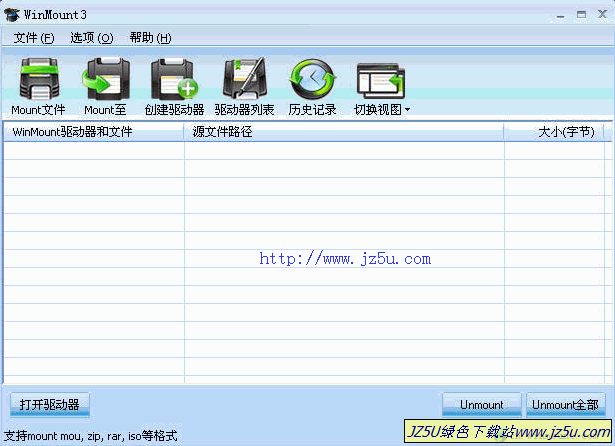Expand the 切换视图 dropdown arrow

[x=407, y=110]
